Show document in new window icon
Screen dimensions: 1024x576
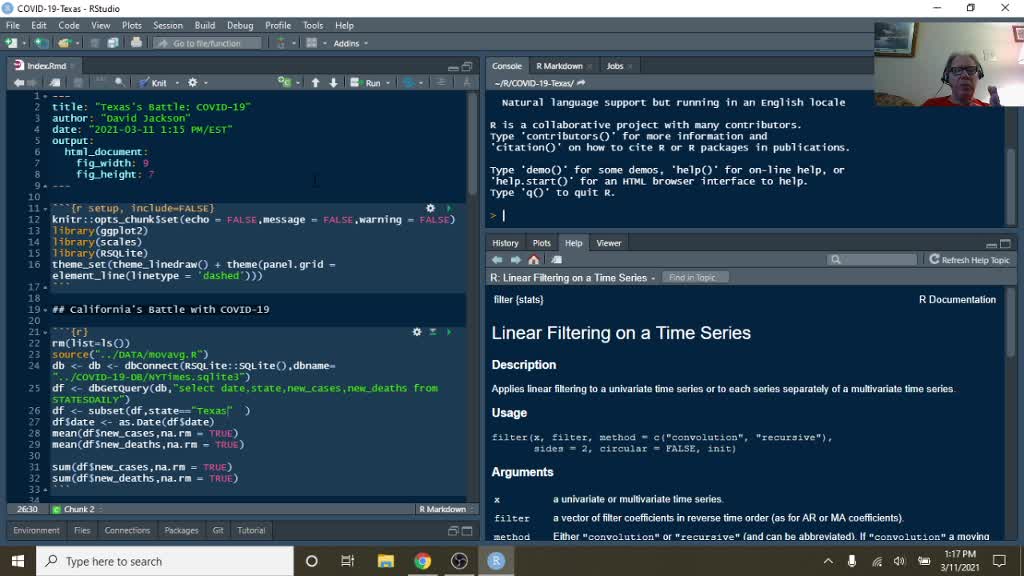pyautogui.click(x=56, y=83)
